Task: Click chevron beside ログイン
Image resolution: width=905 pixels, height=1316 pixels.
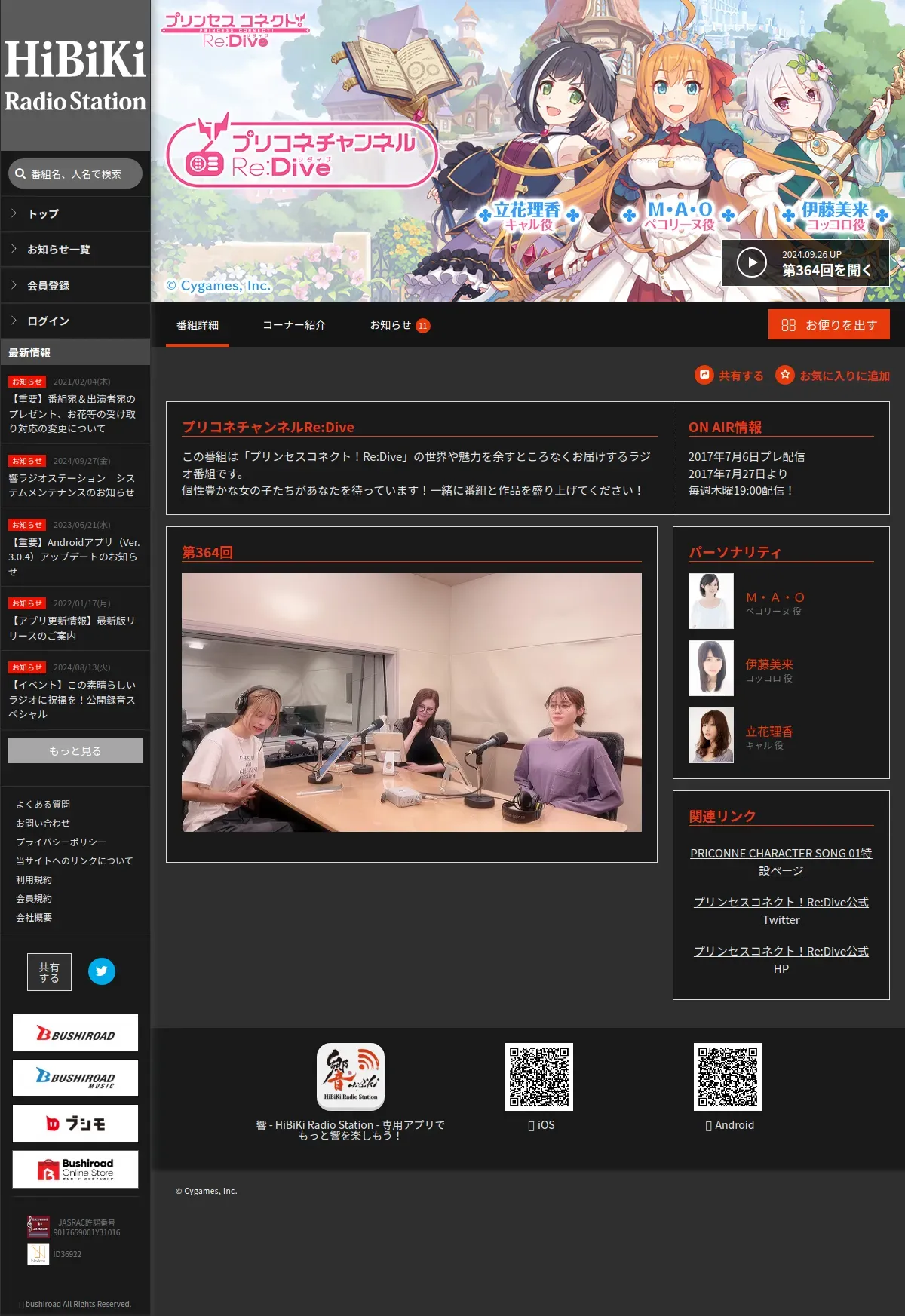Action: pyautogui.click(x=14, y=321)
